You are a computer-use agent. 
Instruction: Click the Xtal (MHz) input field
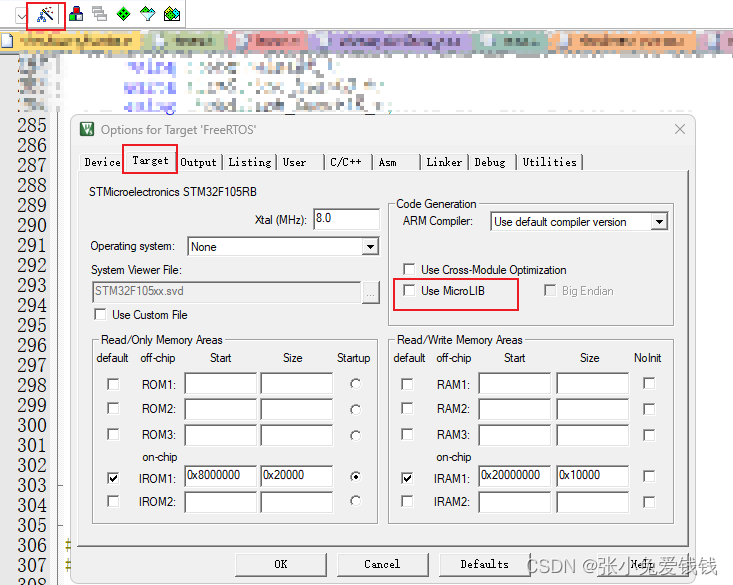(346, 218)
